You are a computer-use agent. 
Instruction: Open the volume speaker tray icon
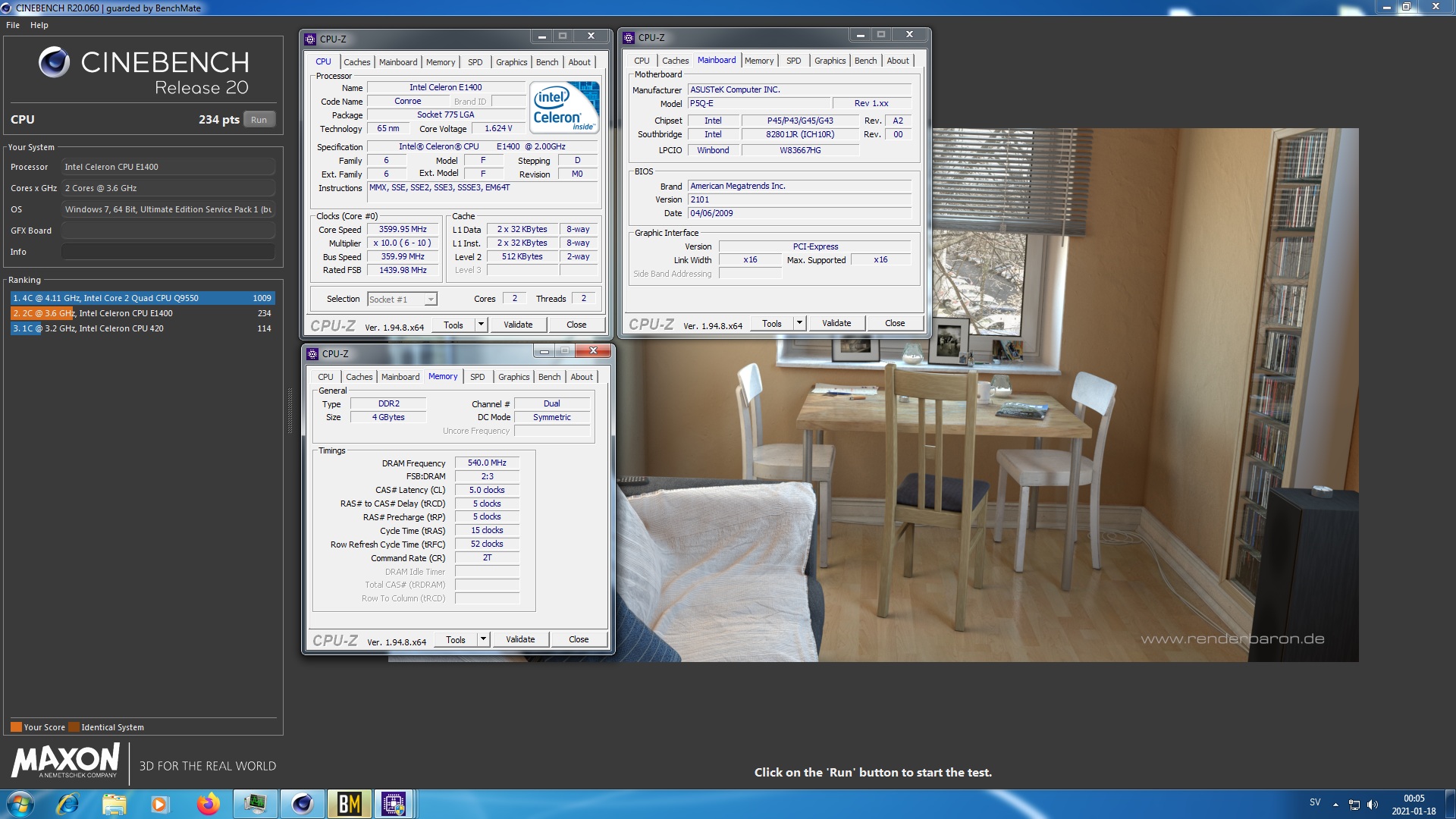pos(1373,805)
